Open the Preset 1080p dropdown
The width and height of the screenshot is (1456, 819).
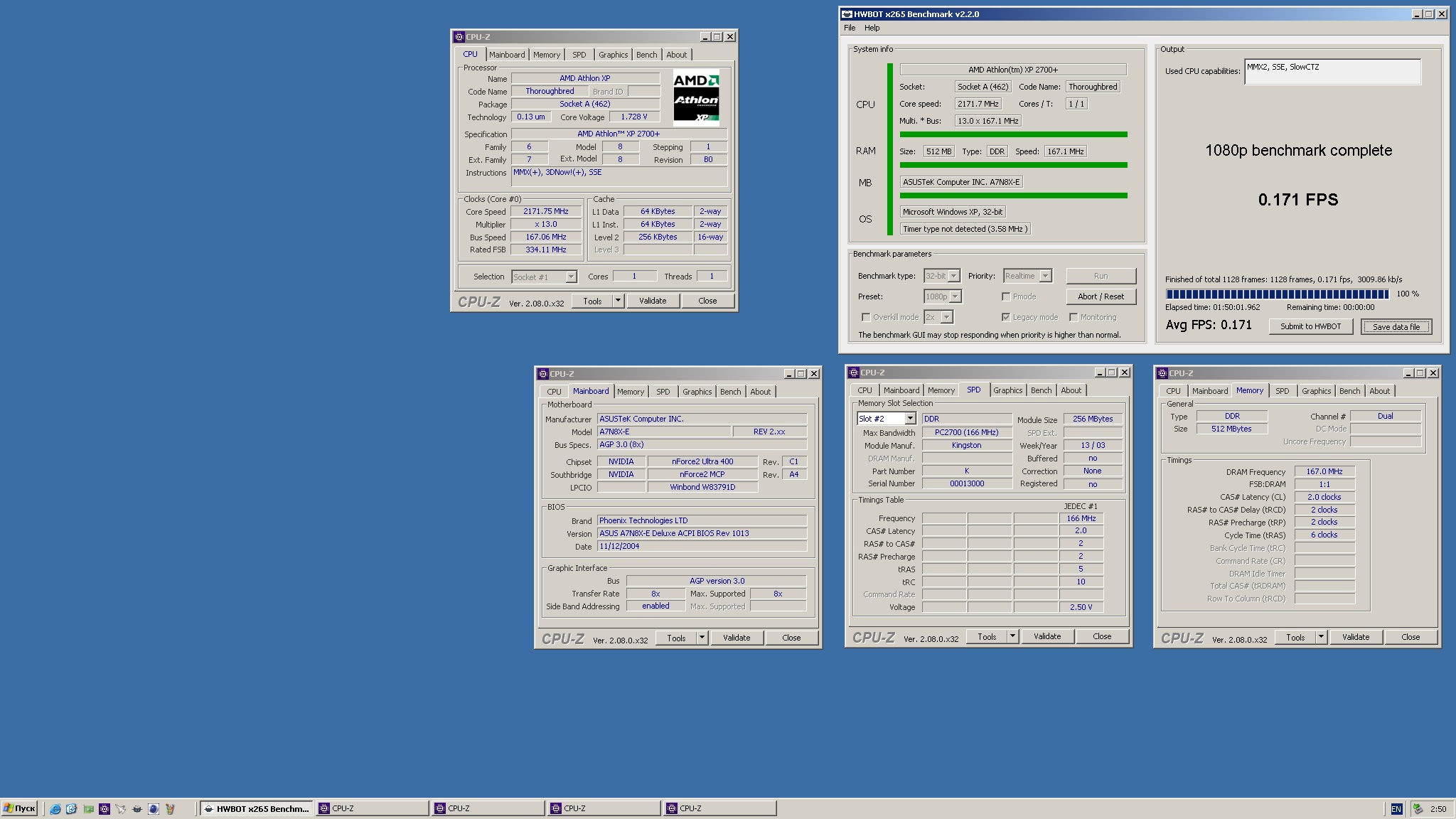point(955,296)
